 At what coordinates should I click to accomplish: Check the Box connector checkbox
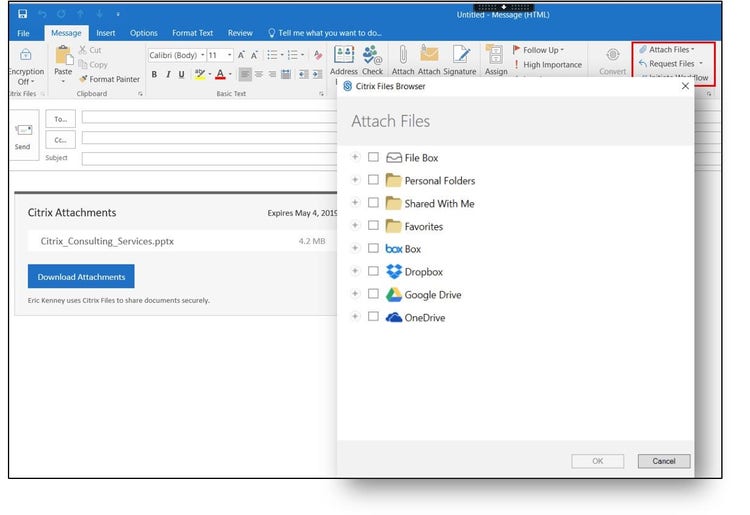click(x=374, y=248)
